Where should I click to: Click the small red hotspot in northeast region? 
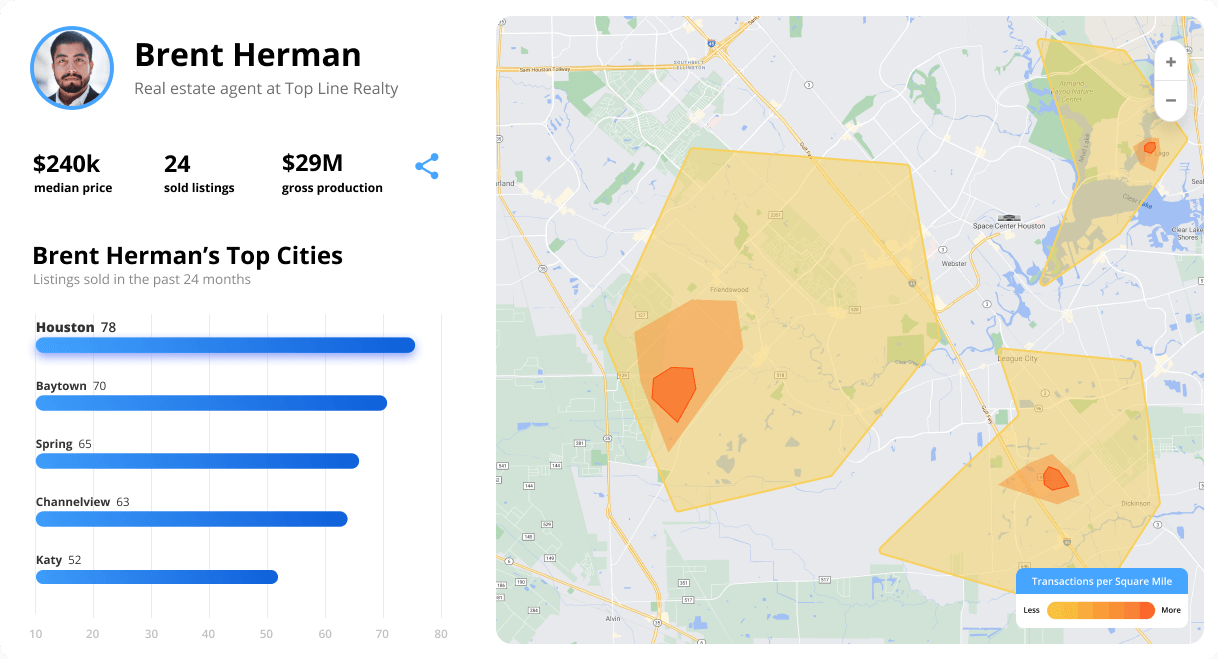click(1150, 148)
